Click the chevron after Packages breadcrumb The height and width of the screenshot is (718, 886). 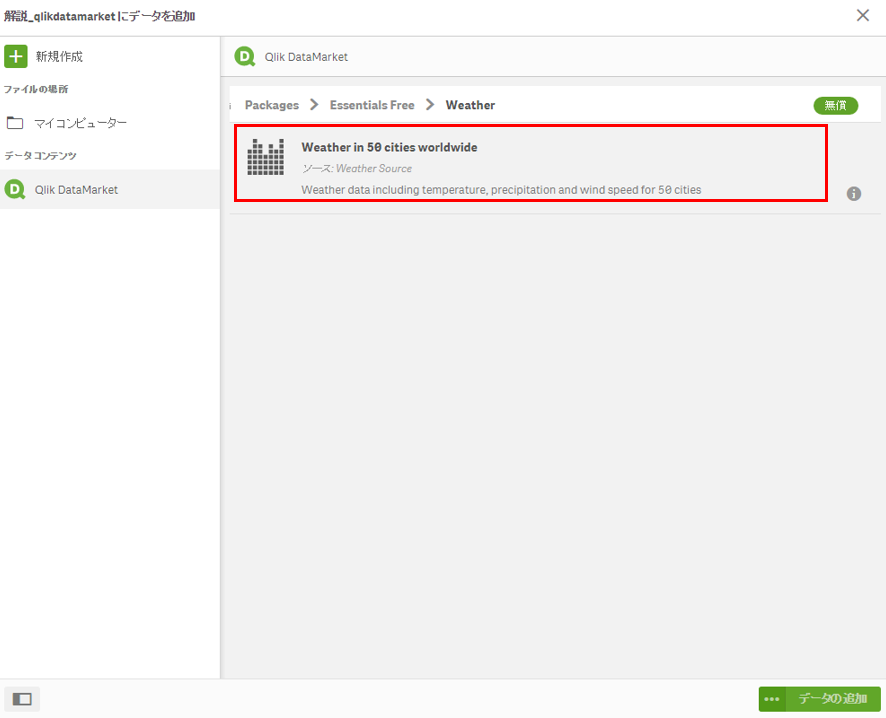click(314, 105)
